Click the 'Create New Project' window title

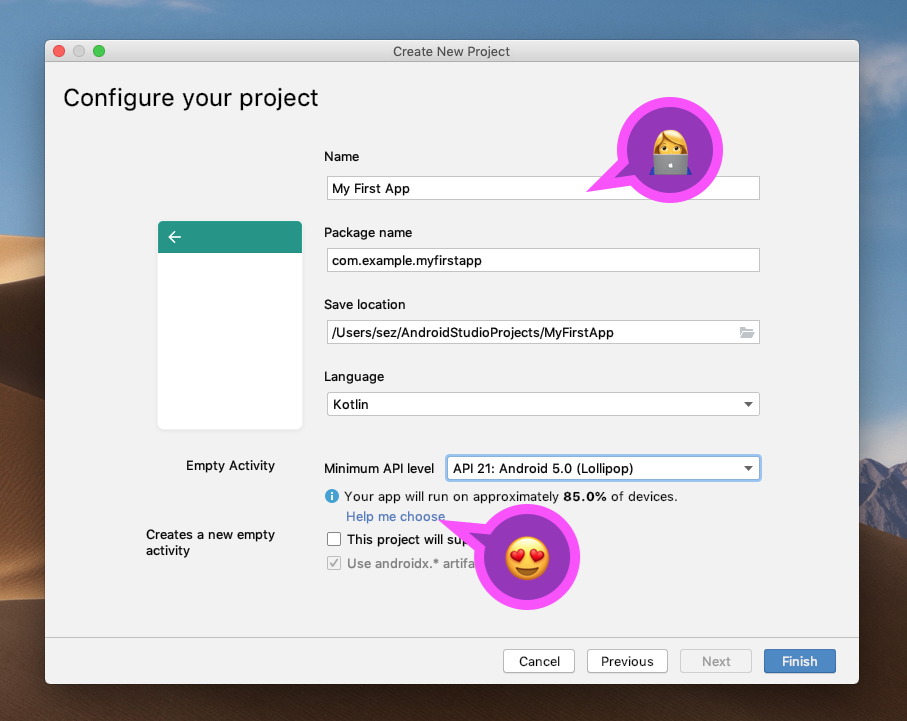[x=451, y=52]
